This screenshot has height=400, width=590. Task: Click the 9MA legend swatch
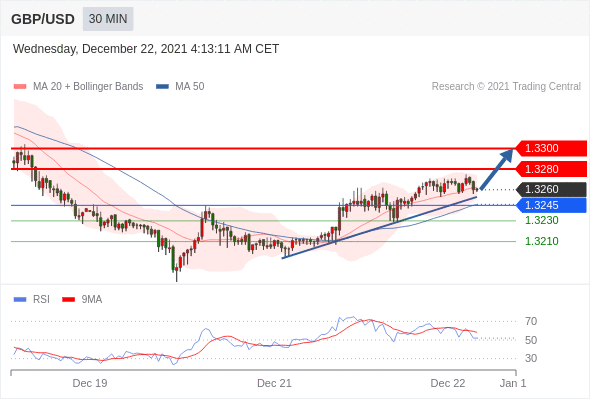68,300
